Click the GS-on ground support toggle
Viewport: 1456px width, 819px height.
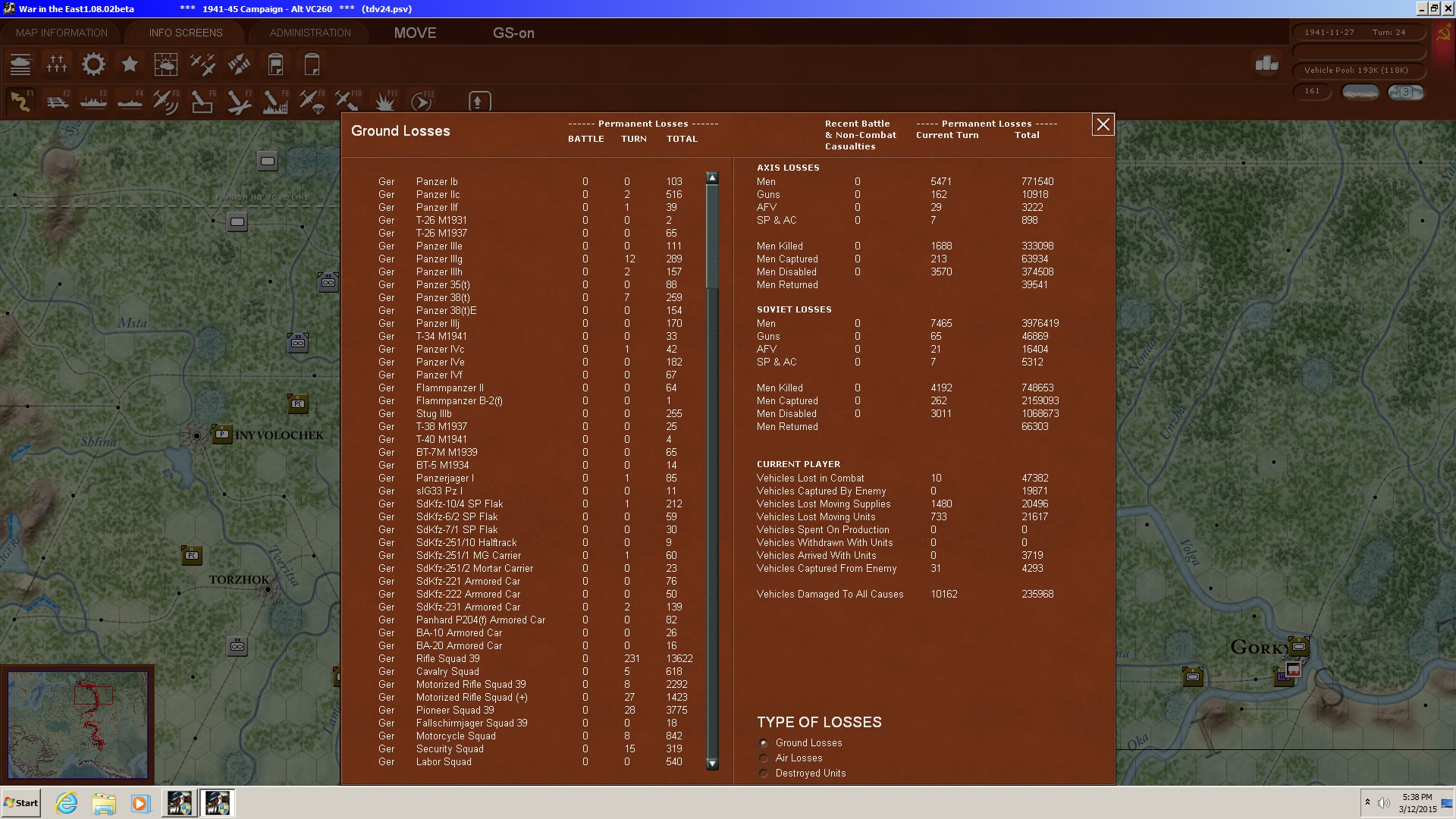(x=513, y=33)
